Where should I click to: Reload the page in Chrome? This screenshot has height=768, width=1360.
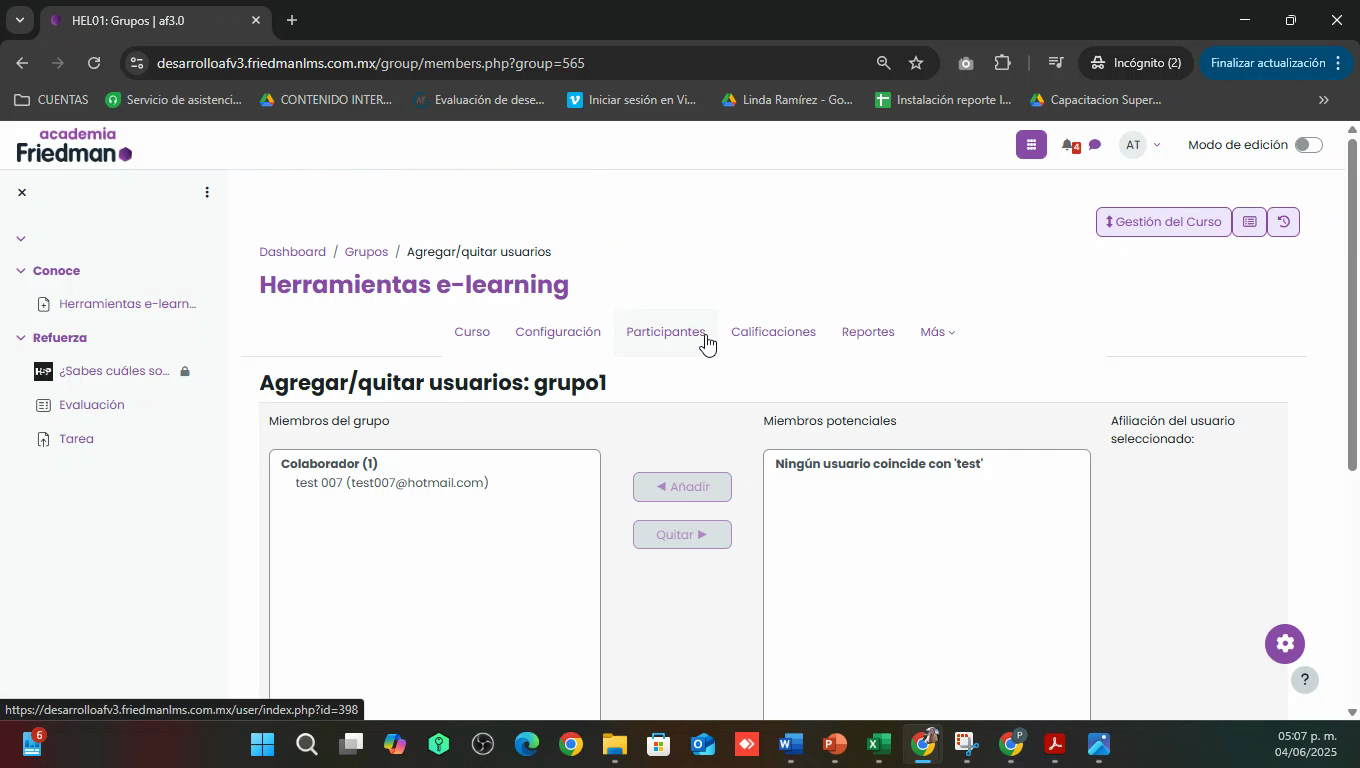[x=93, y=63]
